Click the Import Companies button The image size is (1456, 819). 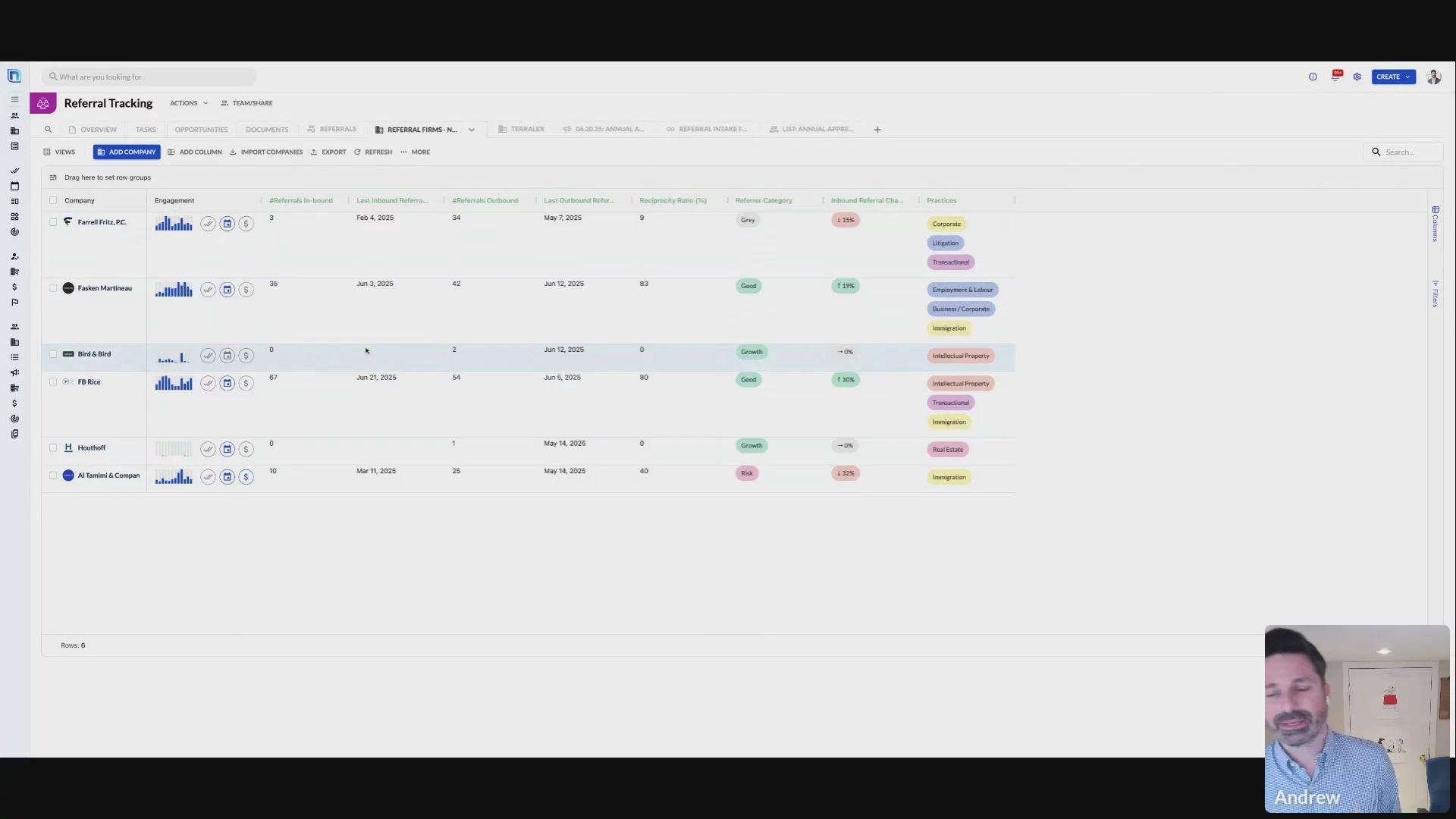point(266,152)
